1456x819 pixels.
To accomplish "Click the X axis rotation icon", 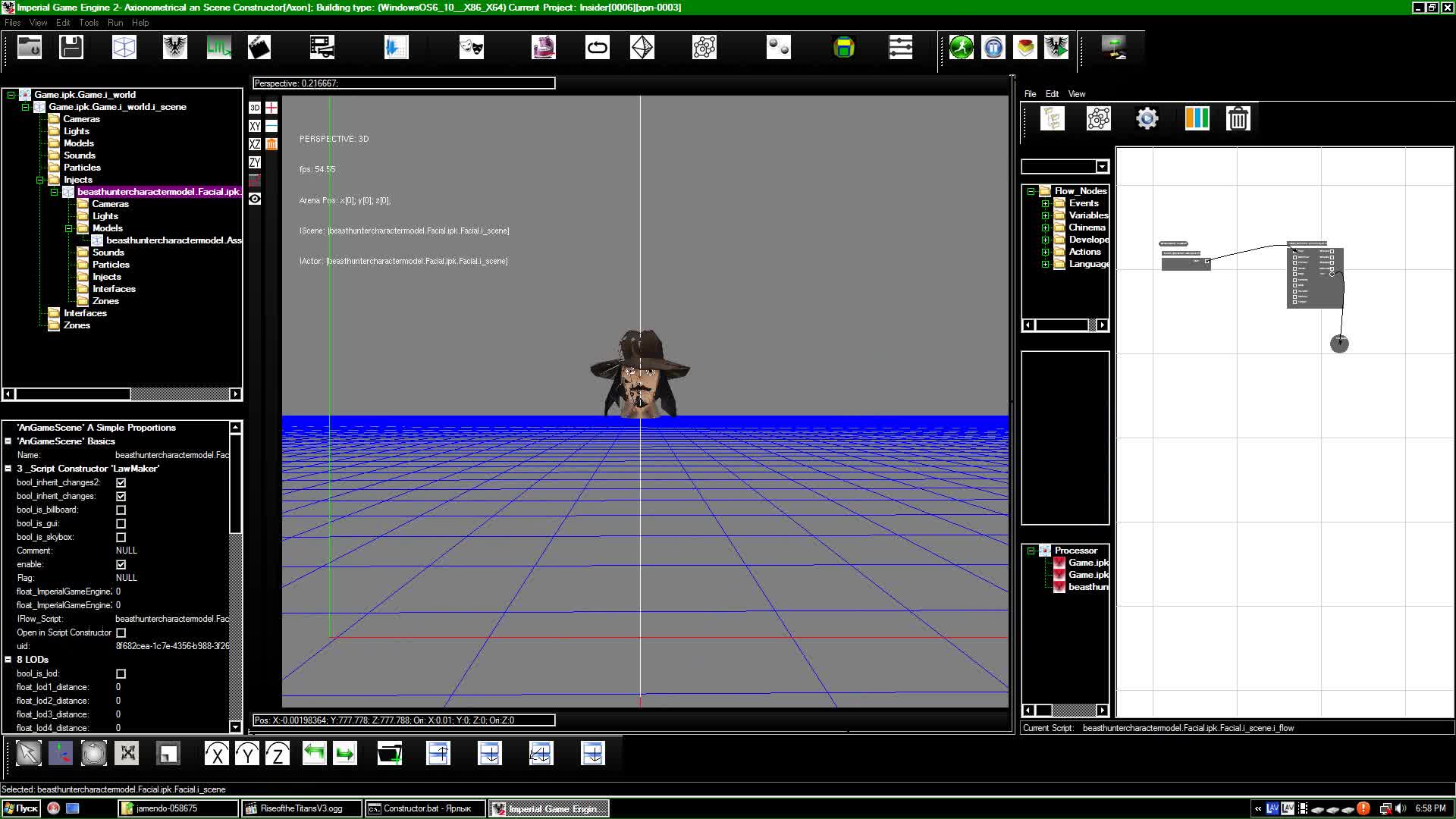I will point(217,753).
